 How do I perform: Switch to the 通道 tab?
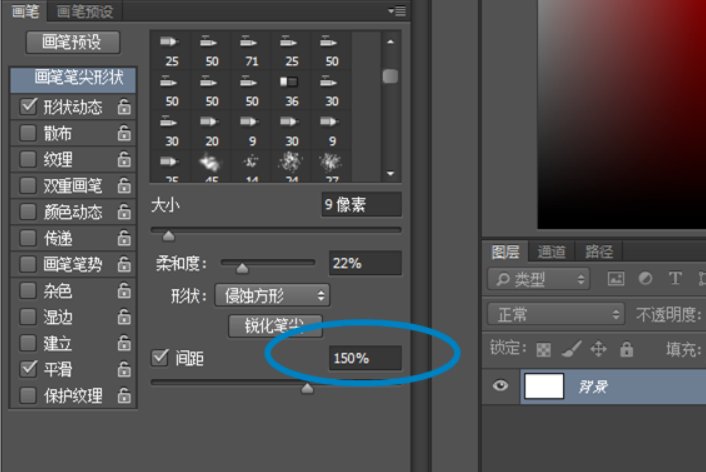552,252
